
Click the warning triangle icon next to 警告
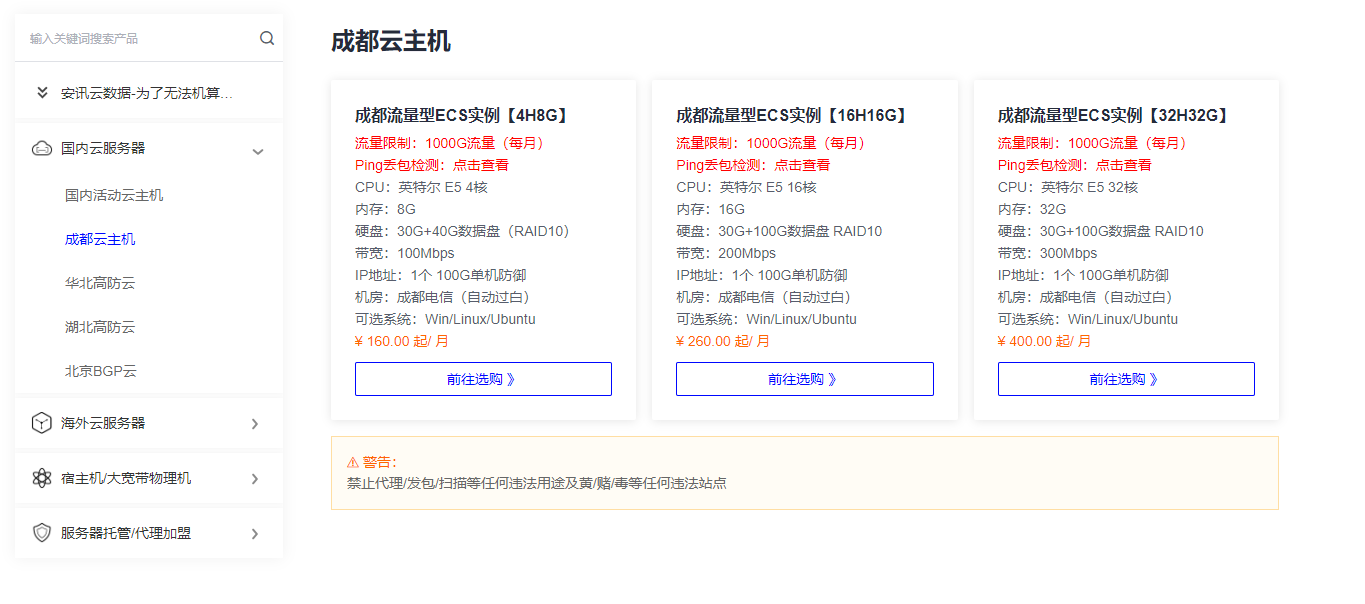pyautogui.click(x=352, y=462)
